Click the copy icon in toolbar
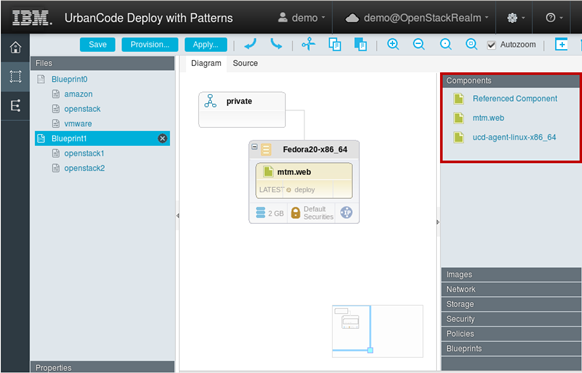 pos(335,45)
